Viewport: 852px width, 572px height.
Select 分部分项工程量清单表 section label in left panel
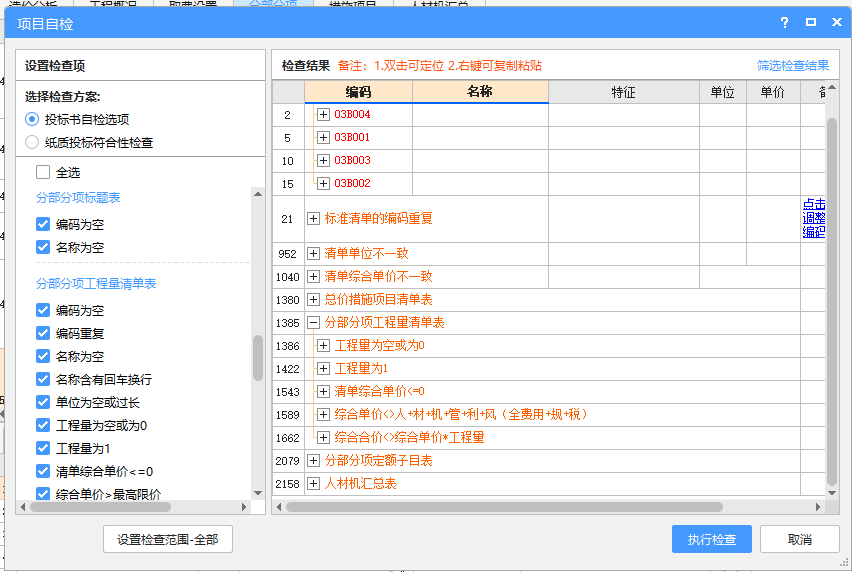[96, 284]
